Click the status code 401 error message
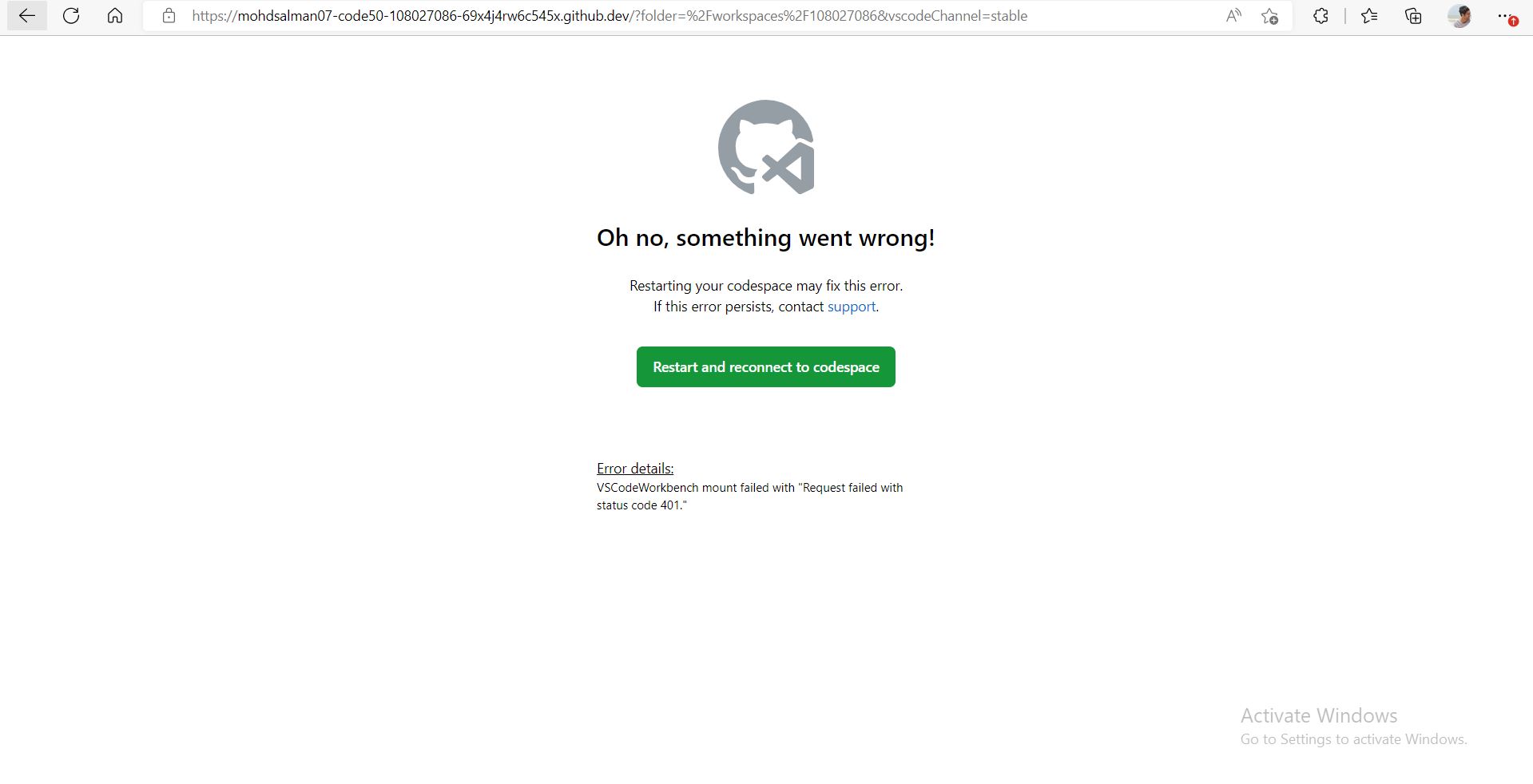 pyautogui.click(x=749, y=497)
